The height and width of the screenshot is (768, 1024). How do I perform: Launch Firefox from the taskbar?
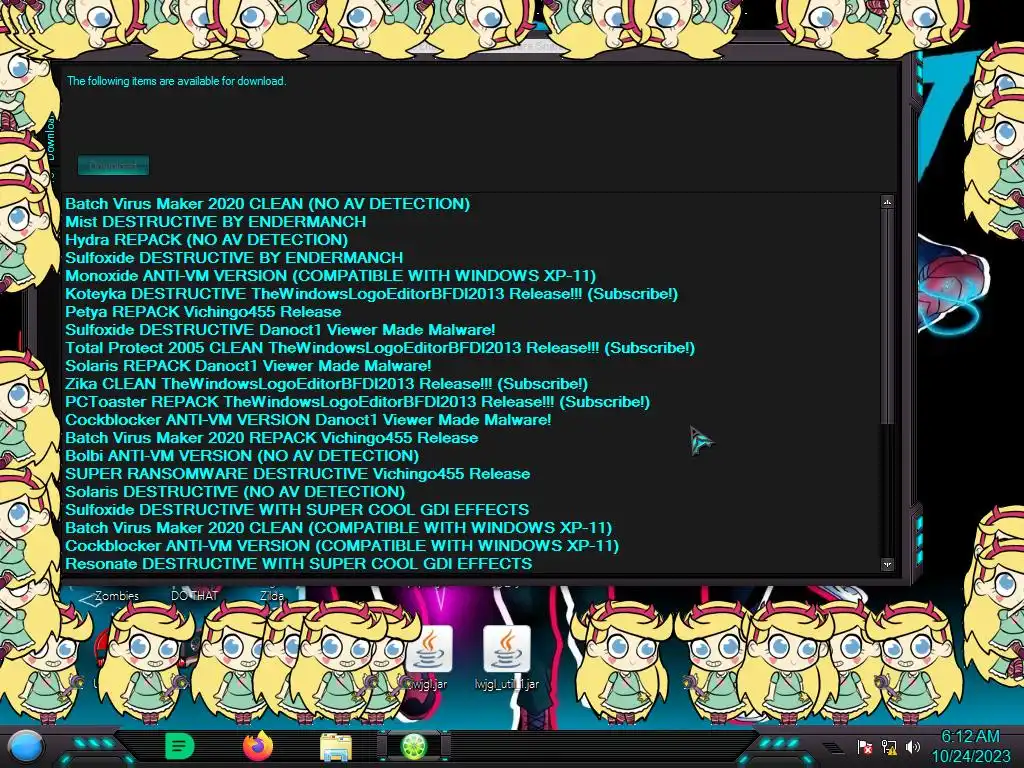(258, 746)
